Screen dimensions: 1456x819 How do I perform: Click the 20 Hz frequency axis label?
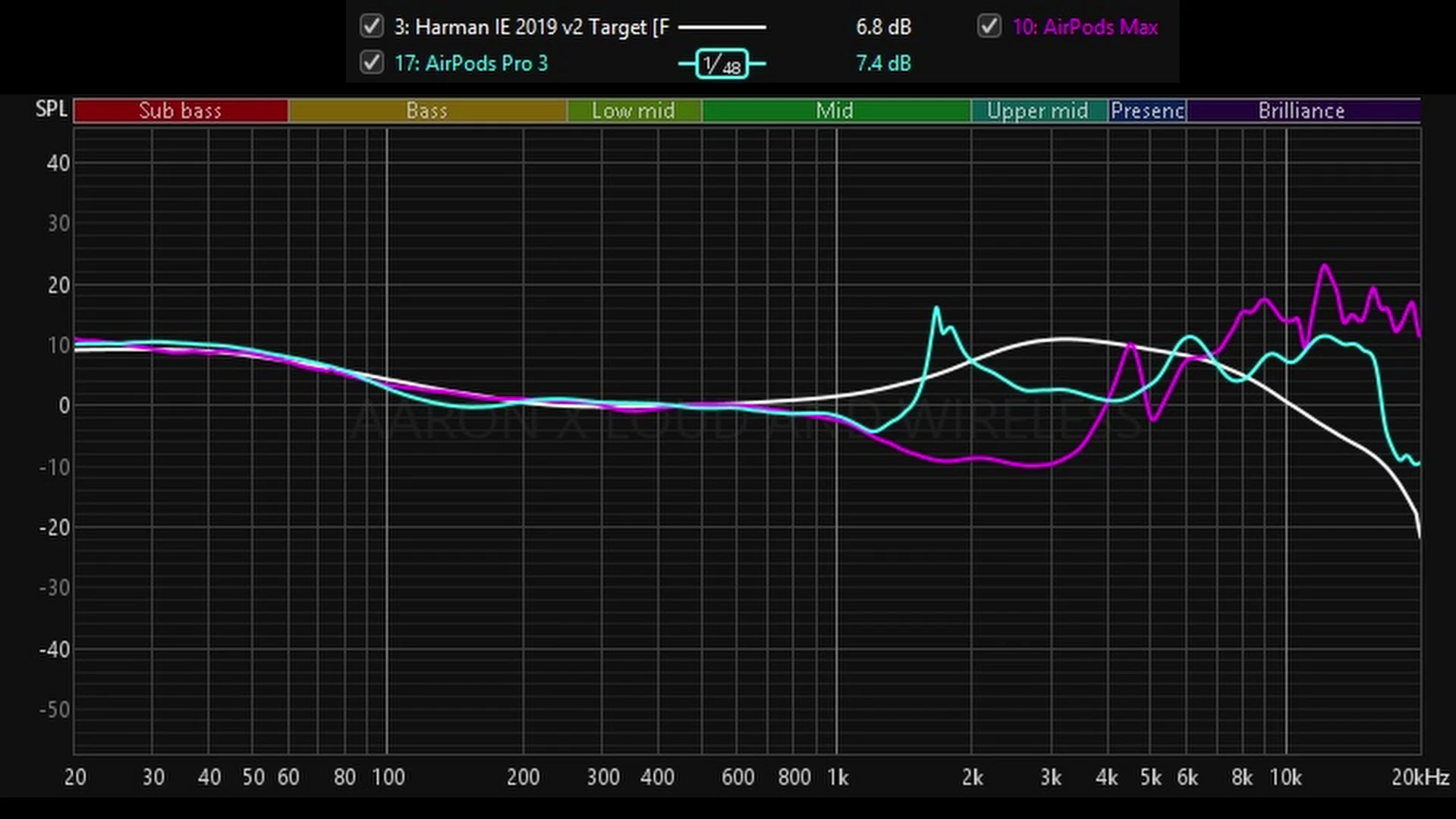click(x=75, y=777)
